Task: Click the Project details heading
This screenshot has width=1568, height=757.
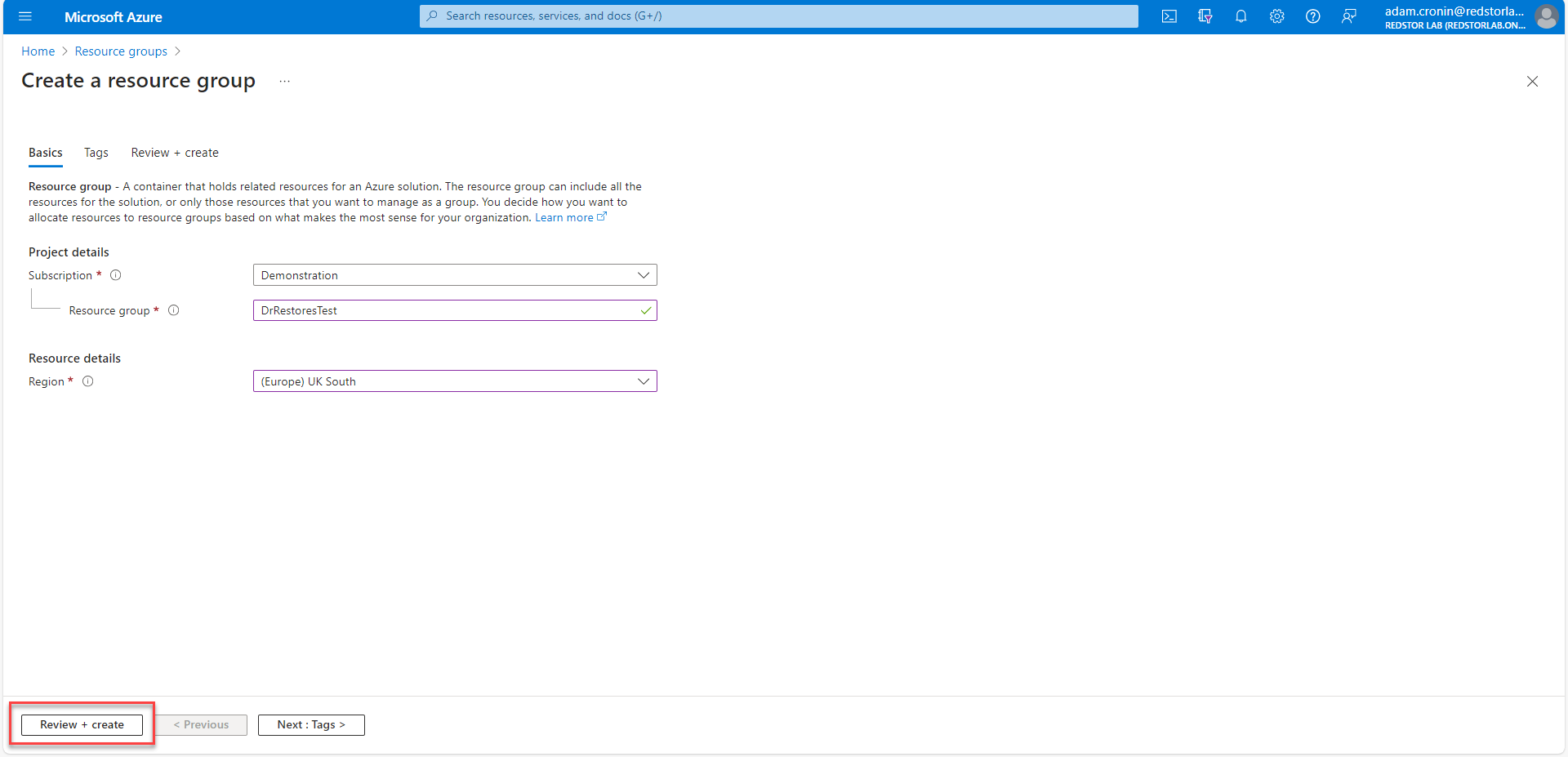Action: click(x=69, y=252)
